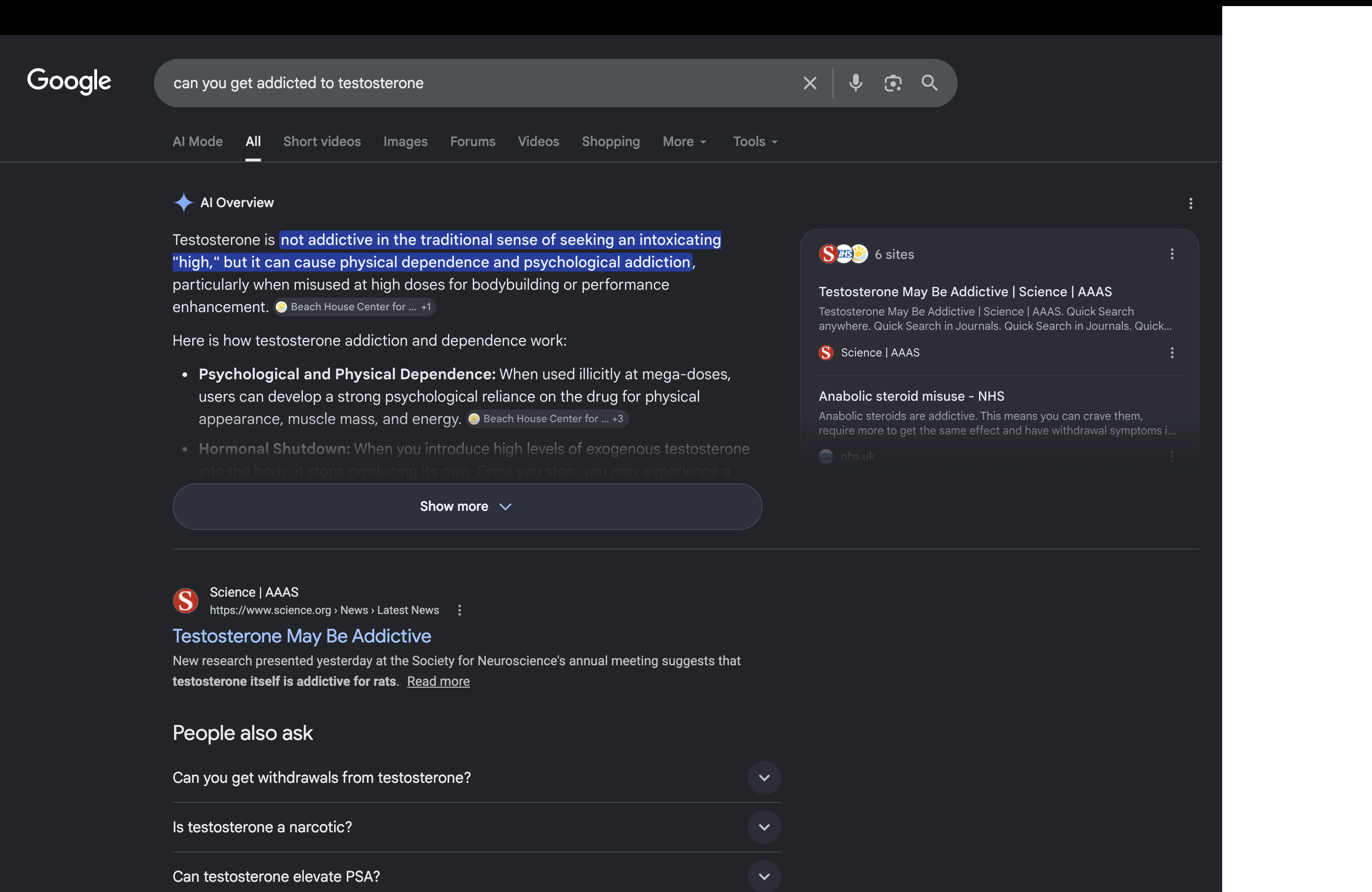Switch to the Videos tab
1372x892 pixels.
point(539,141)
